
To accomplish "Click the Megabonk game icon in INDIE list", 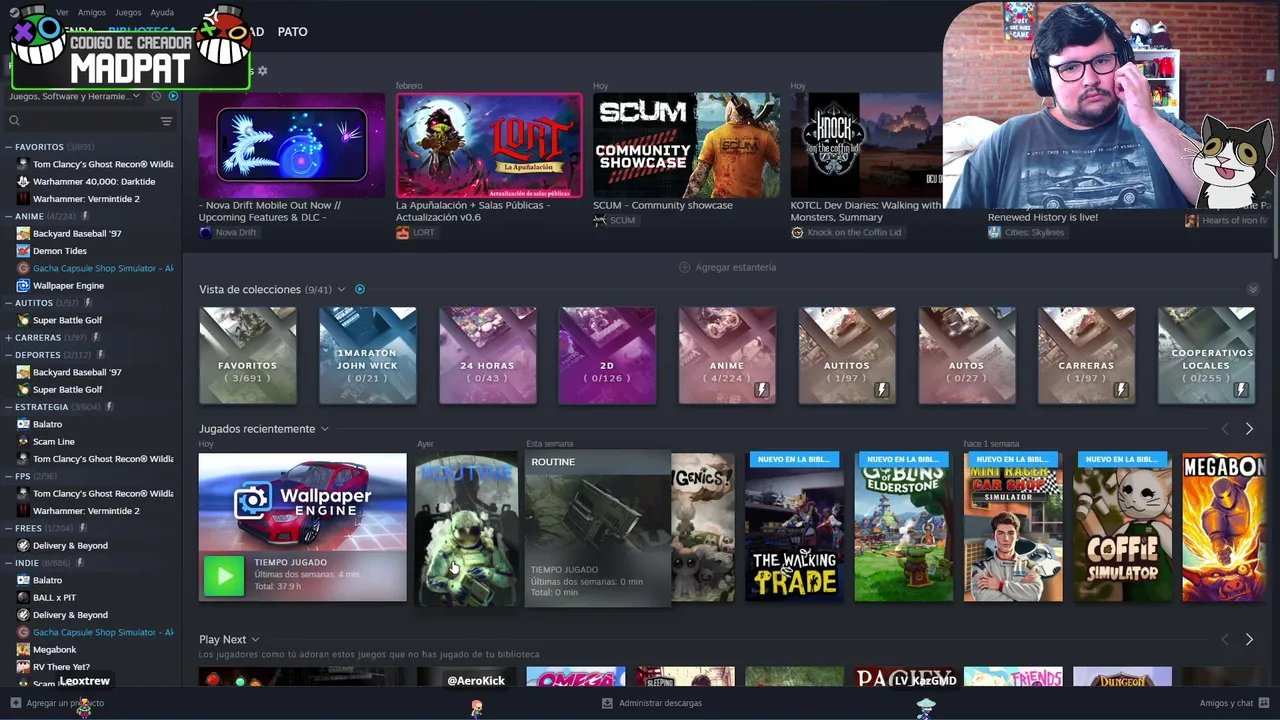I will coord(23,649).
